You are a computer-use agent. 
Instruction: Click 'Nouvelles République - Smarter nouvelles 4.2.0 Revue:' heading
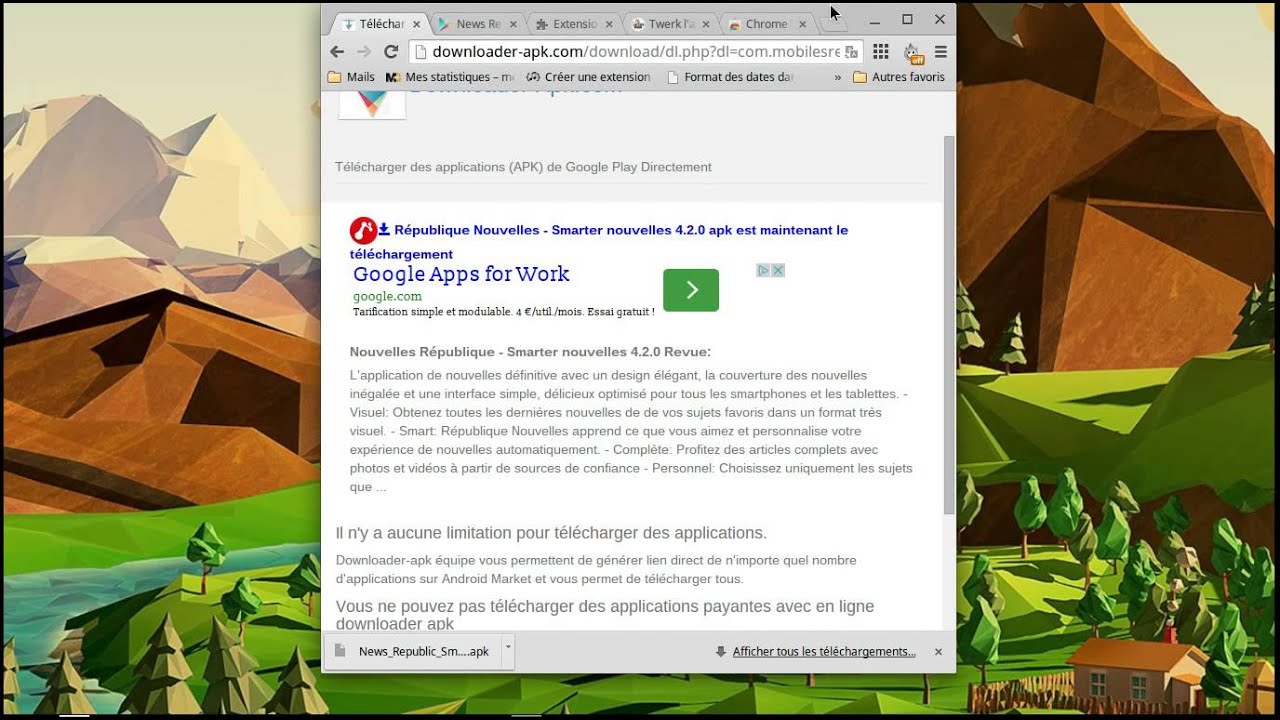point(530,352)
